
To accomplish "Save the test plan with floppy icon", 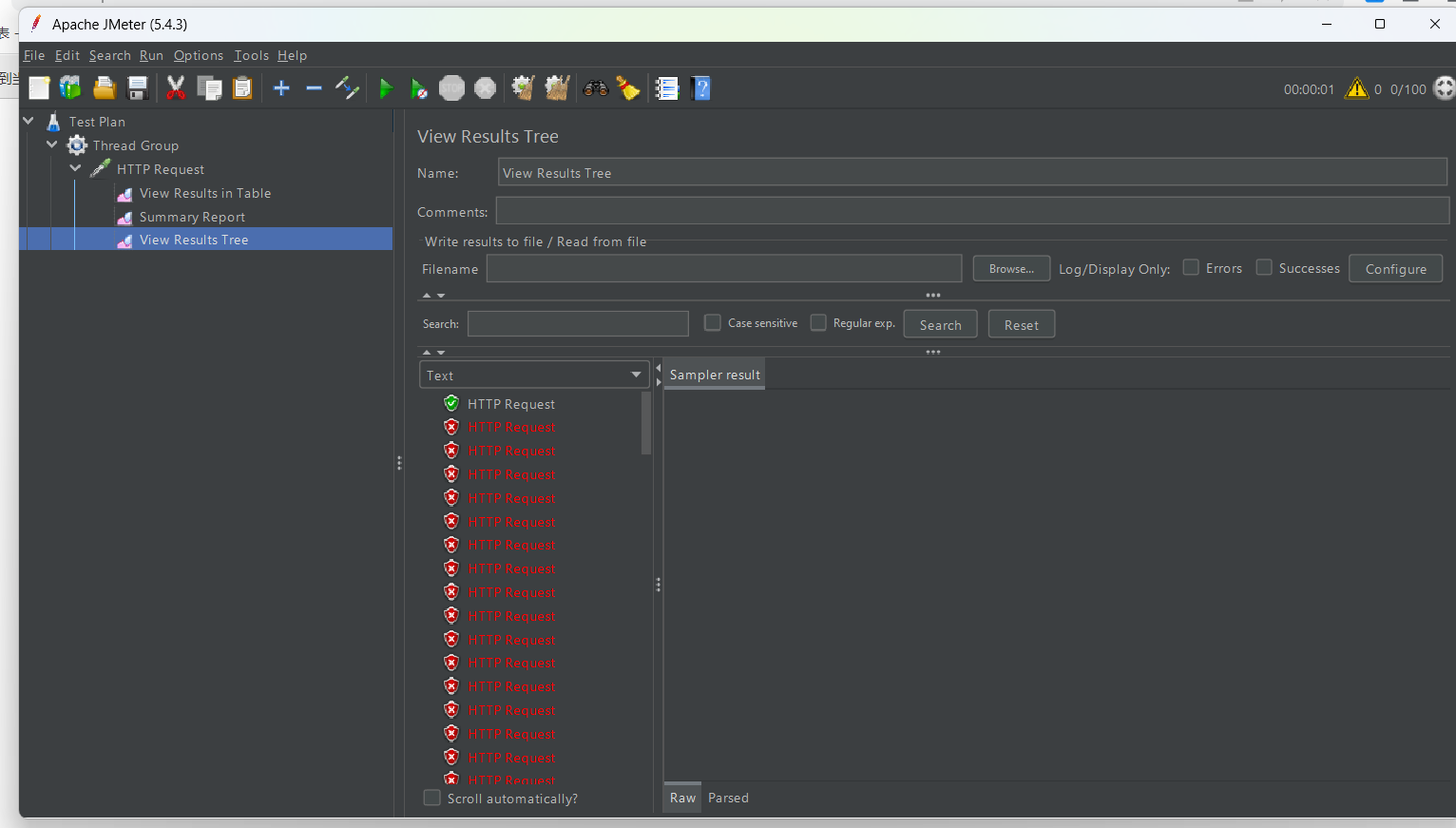I will pyautogui.click(x=138, y=88).
